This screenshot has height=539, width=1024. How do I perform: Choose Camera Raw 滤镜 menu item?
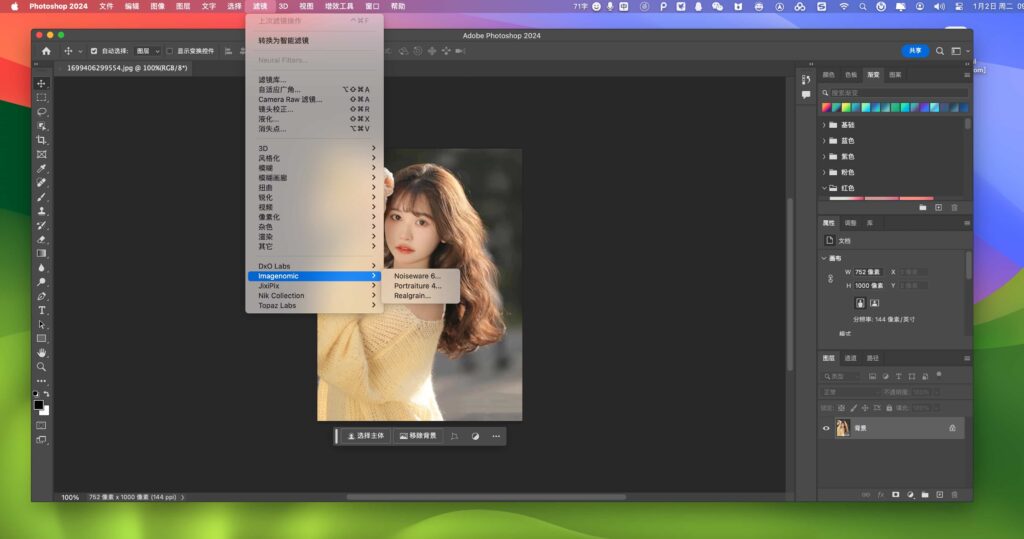pos(314,99)
